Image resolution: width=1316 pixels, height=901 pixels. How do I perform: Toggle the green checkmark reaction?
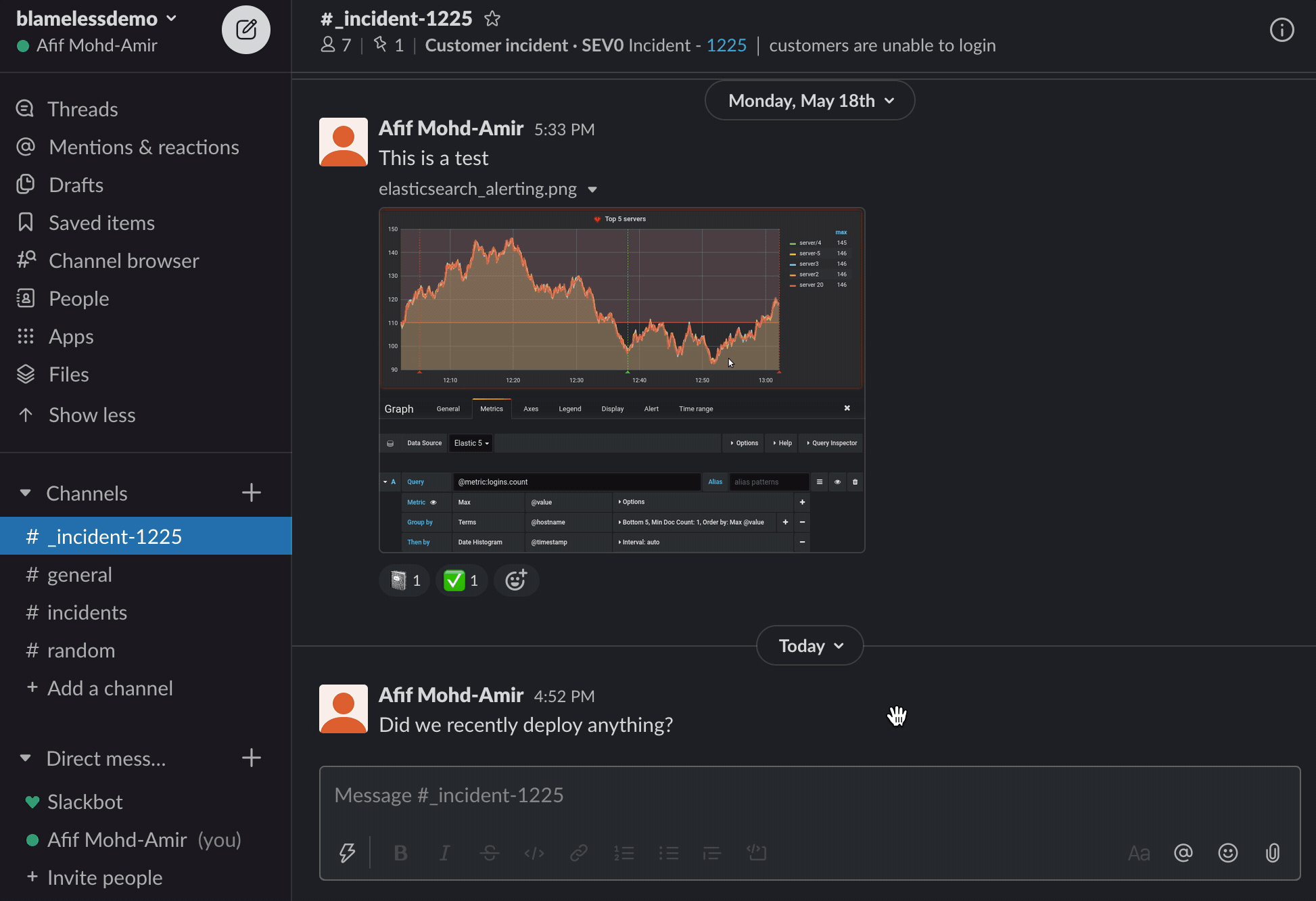coord(461,580)
